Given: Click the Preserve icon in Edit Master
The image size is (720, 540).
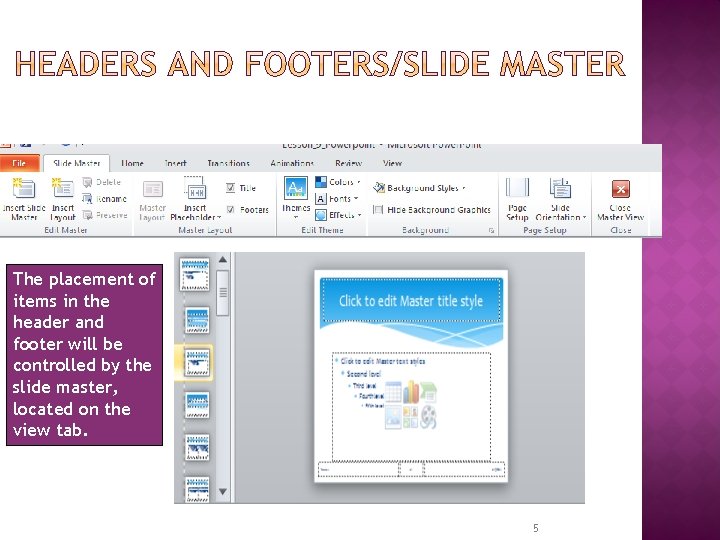Looking at the screenshot, I should 87,214.
